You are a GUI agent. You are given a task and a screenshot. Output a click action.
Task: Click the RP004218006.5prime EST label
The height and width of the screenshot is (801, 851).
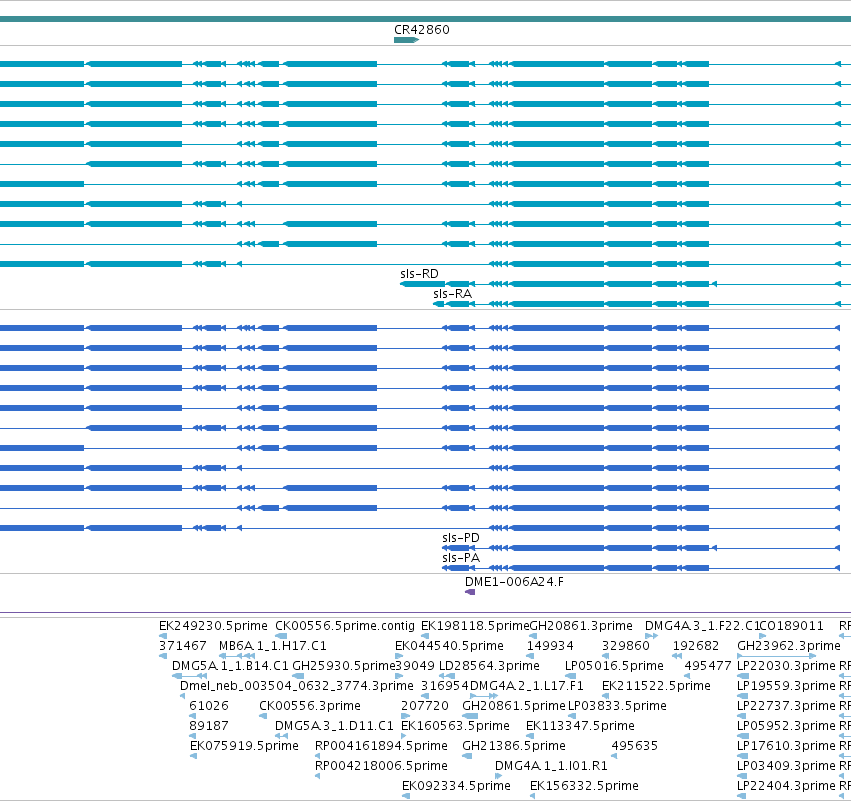point(382,766)
